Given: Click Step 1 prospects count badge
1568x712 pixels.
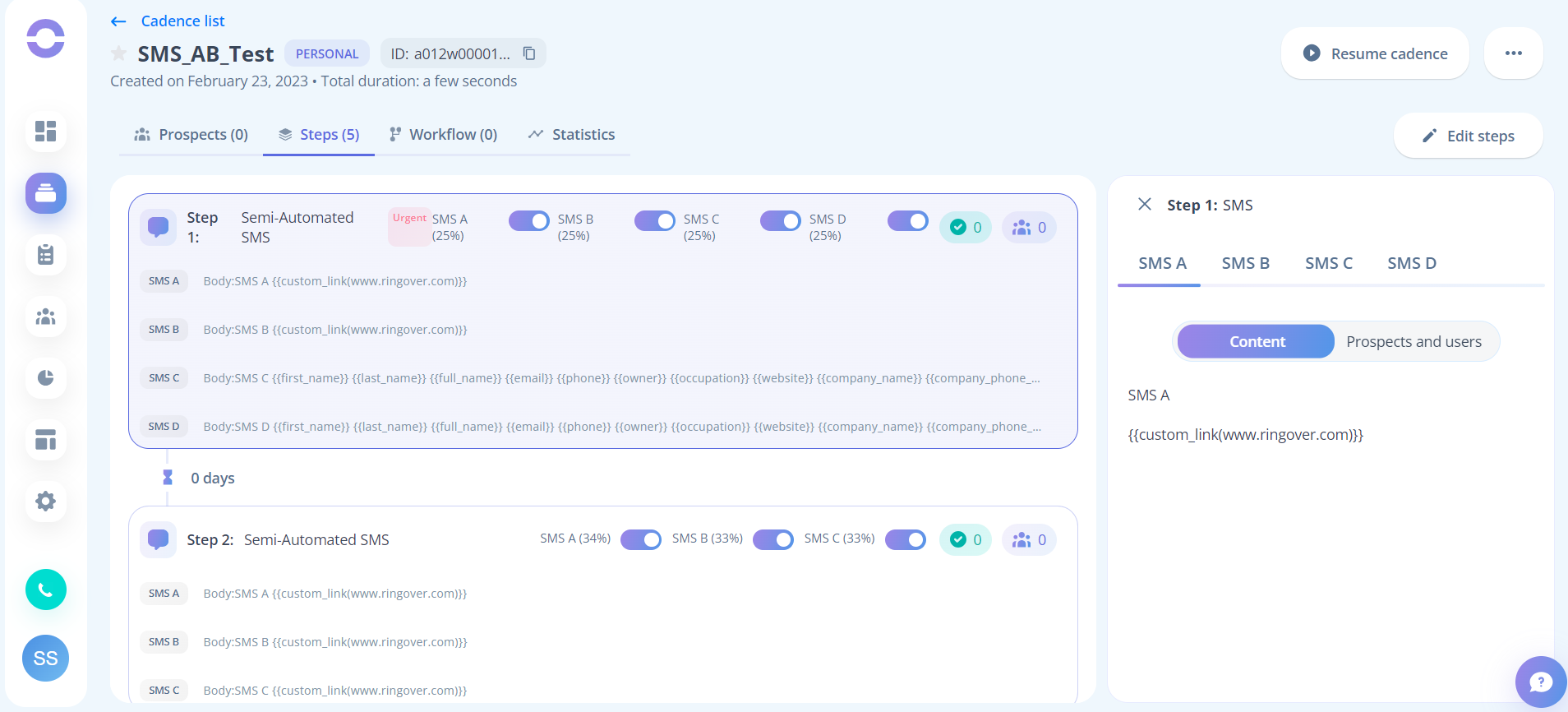Looking at the screenshot, I should (x=1029, y=227).
